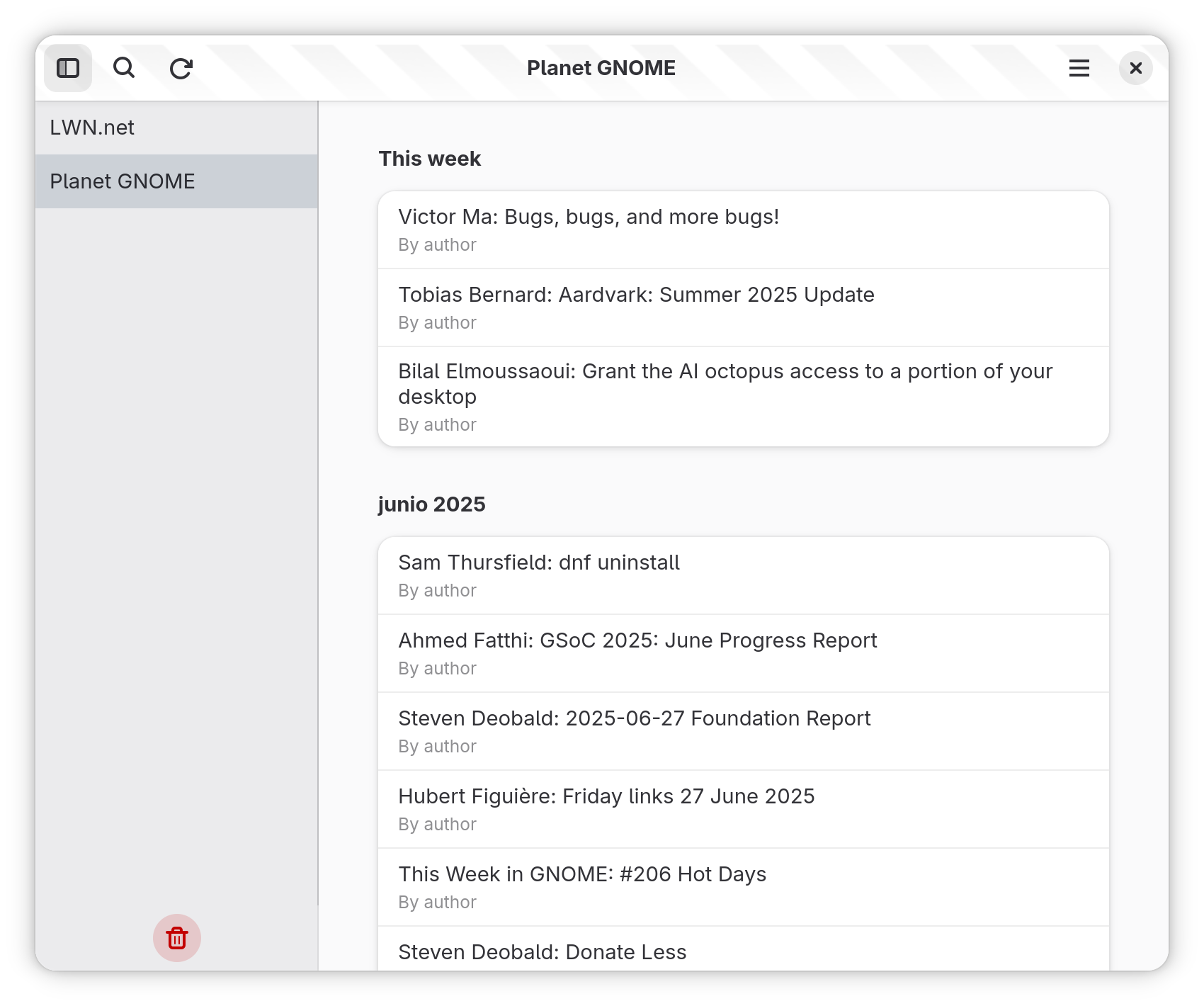This screenshot has height=1006, width=1204.
Task: Open Sam Thursfield: dnf uninstall
Action: pyautogui.click(x=744, y=575)
